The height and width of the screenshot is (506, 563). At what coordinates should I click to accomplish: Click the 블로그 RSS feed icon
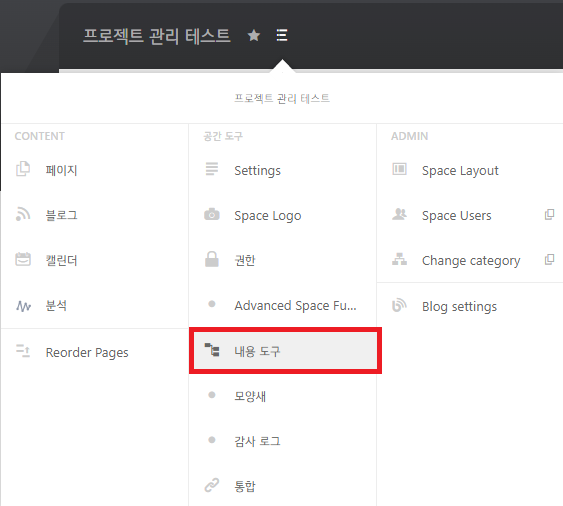coord(23,214)
